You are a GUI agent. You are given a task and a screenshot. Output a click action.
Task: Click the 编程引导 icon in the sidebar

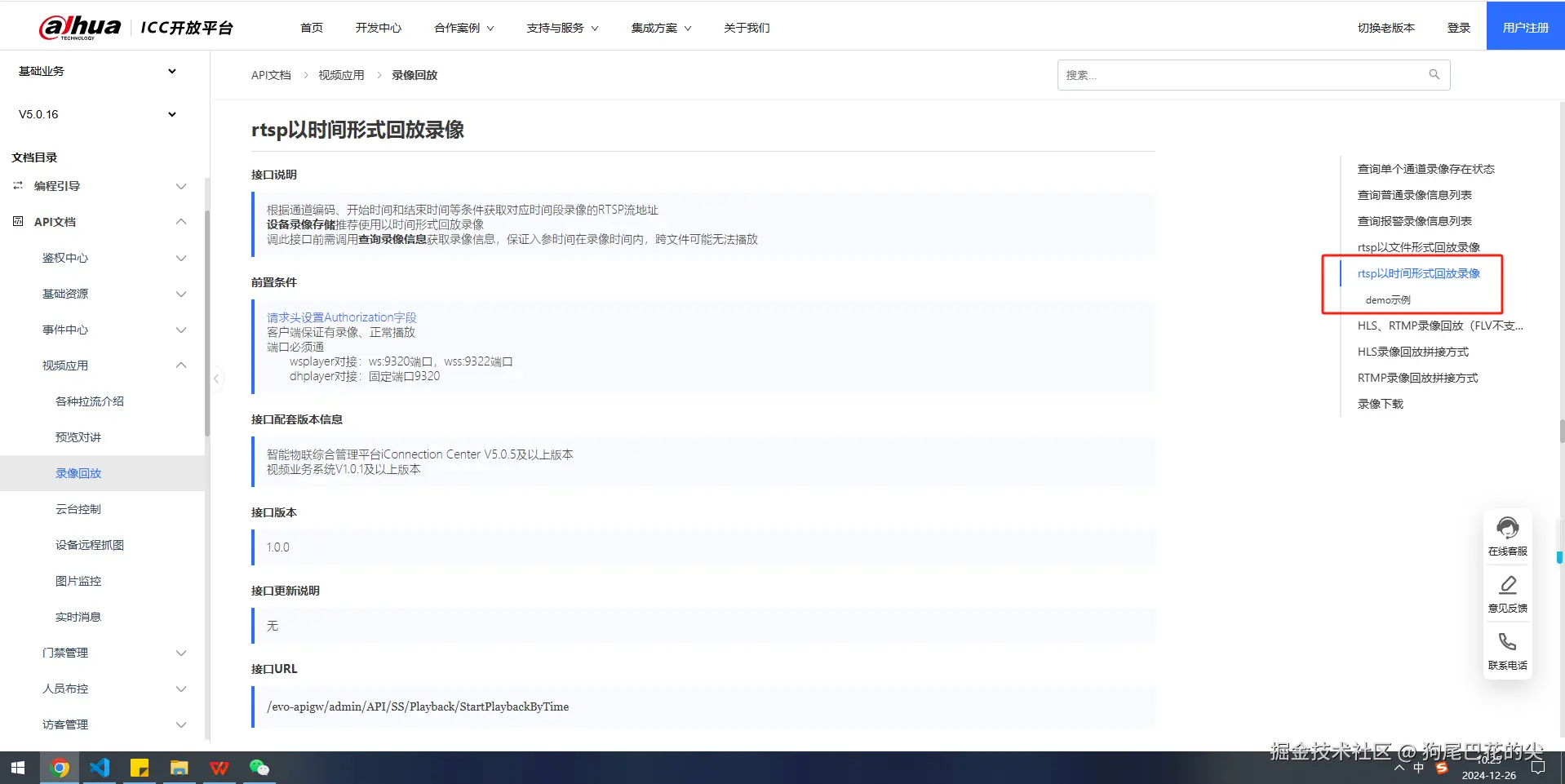coord(18,186)
